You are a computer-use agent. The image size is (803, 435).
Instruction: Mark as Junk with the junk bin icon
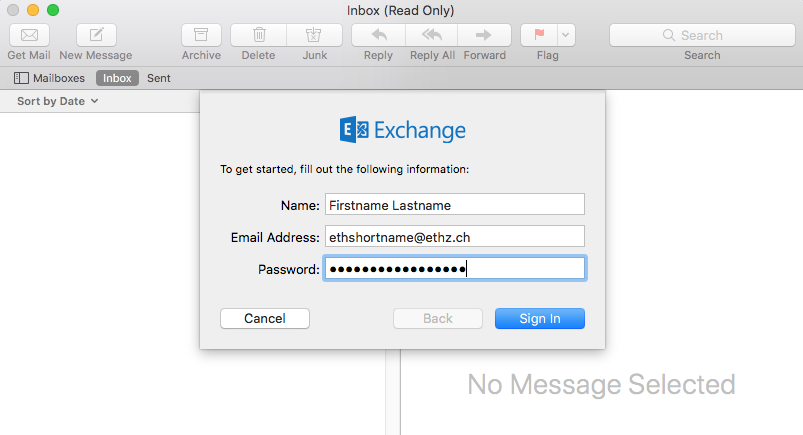[x=314, y=35]
